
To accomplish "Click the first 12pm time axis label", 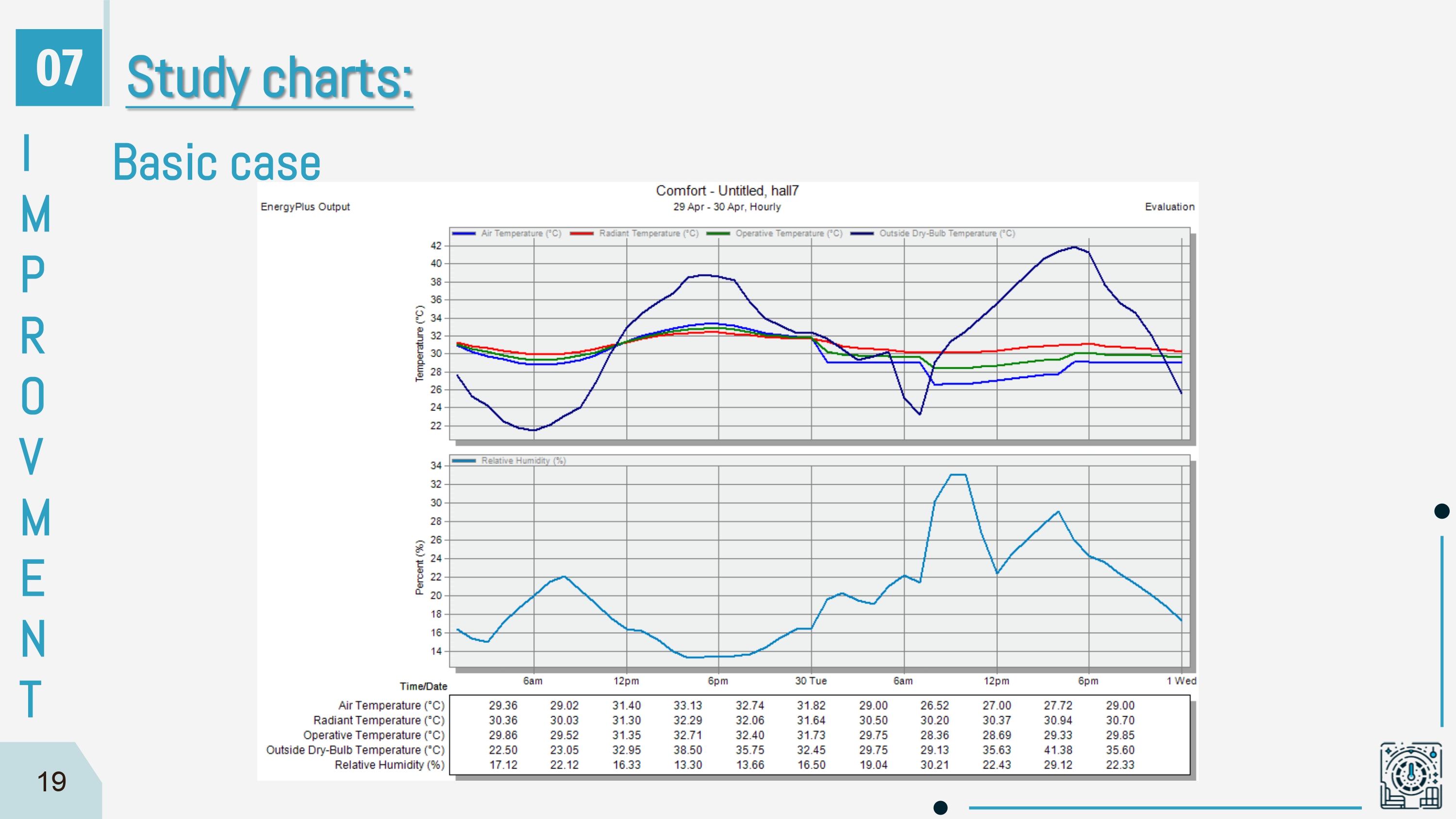I will tap(626, 681).
